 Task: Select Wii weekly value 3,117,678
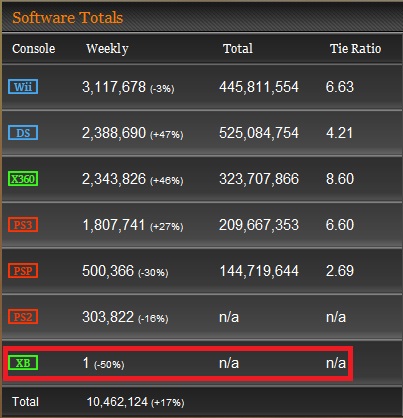pyautogui.click(x=114, y=87)
